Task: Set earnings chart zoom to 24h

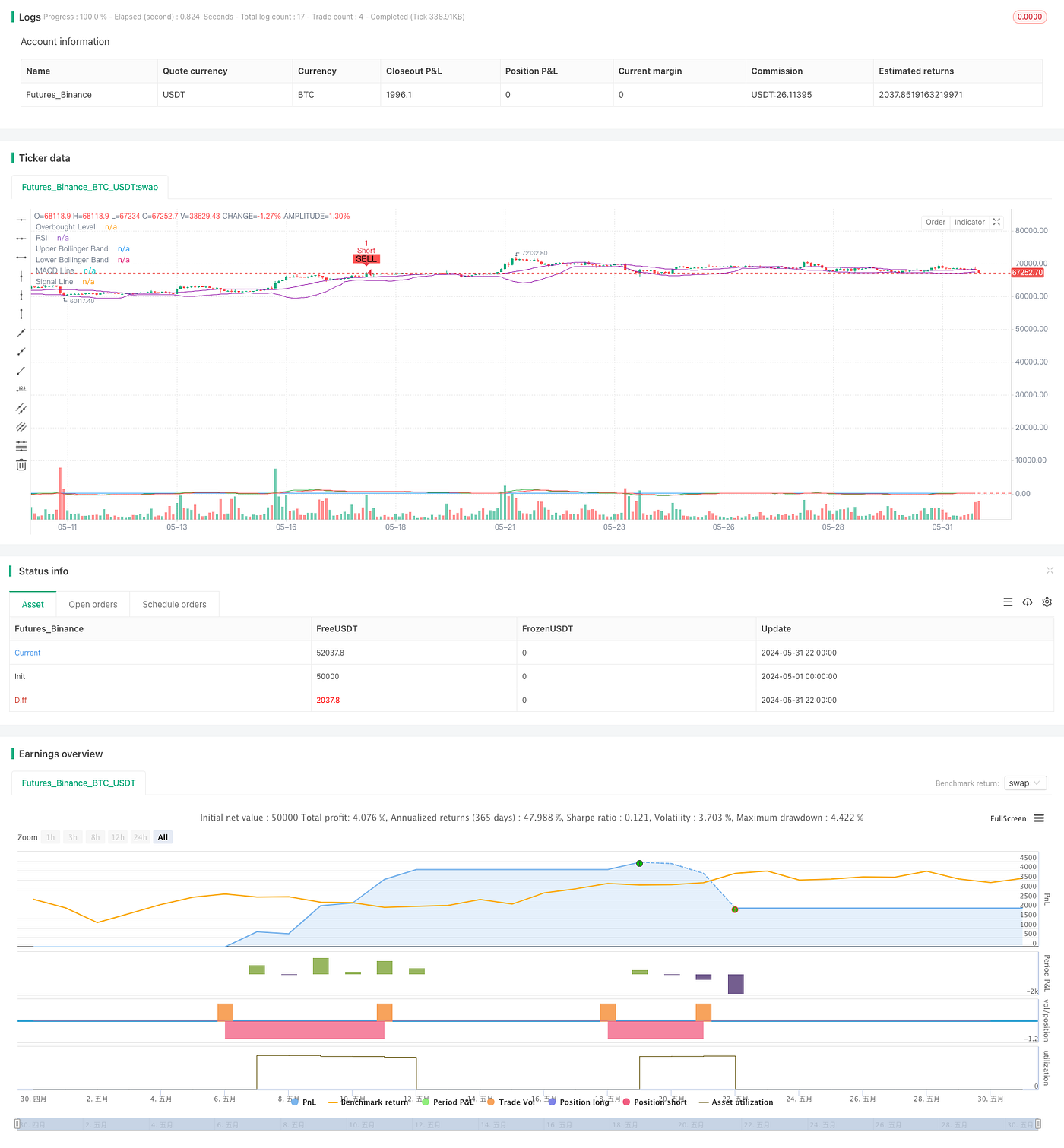Action: pyautogui.click(x=140, y=836)
